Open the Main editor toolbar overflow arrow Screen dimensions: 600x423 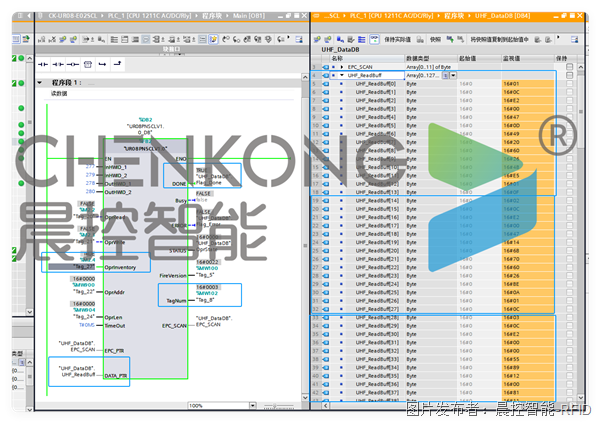(x=289, y=38)
